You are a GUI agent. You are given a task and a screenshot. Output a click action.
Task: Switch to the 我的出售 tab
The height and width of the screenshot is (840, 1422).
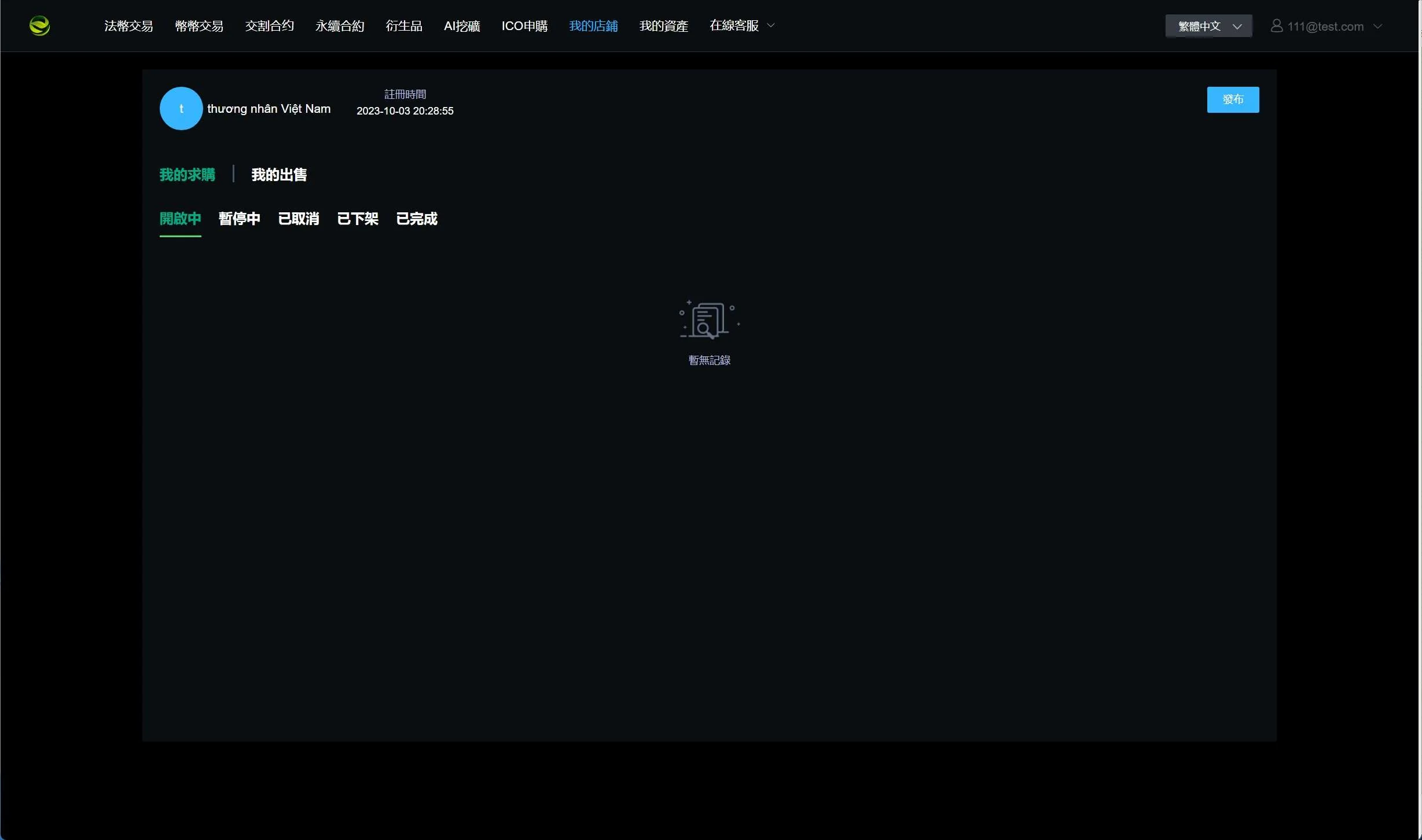[279, 175]
